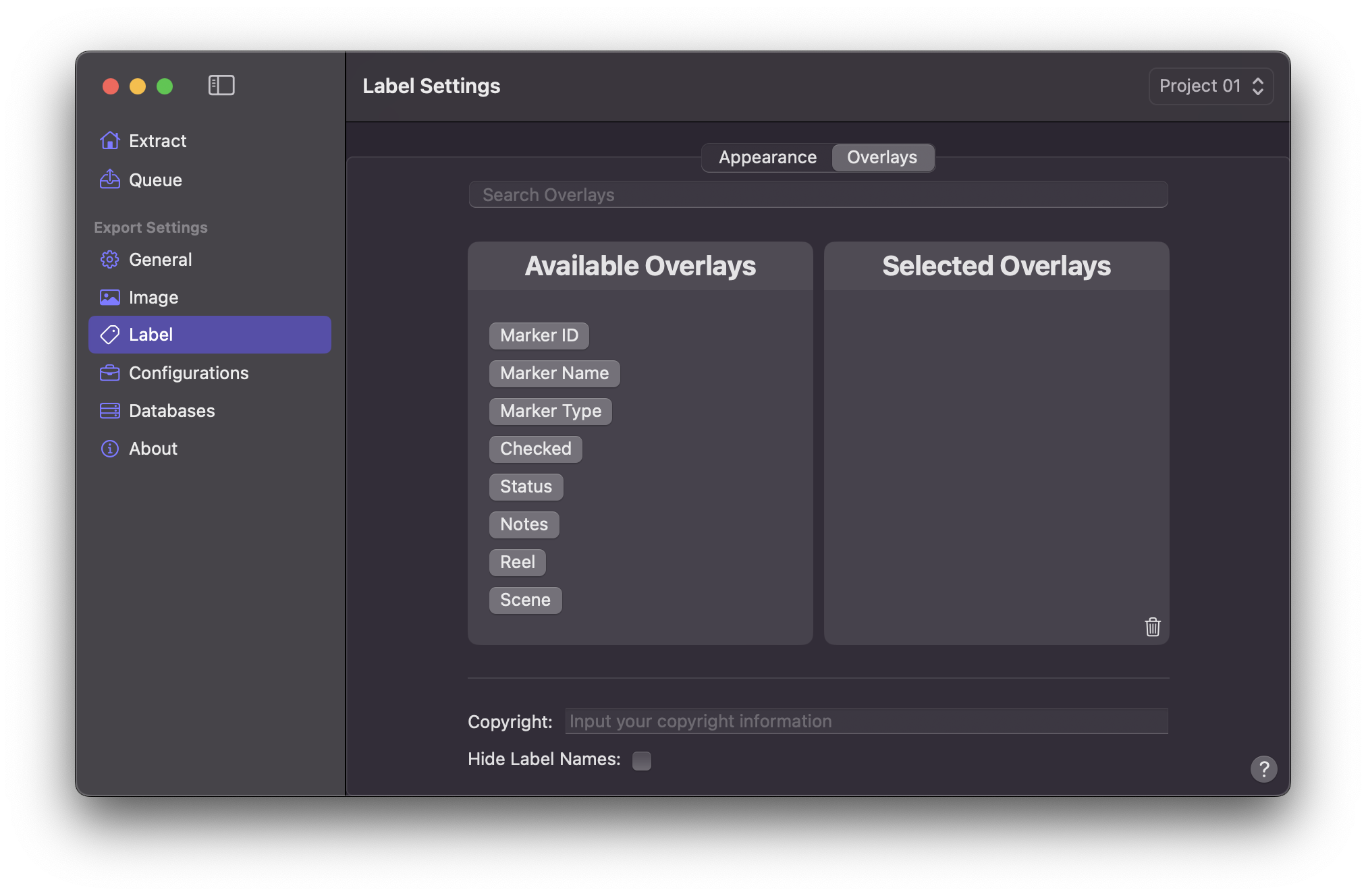The width and height of the screenshot is (1366, 896).
Task: Click the Configurations briefcase icon
Action: (x=110, y=373)
